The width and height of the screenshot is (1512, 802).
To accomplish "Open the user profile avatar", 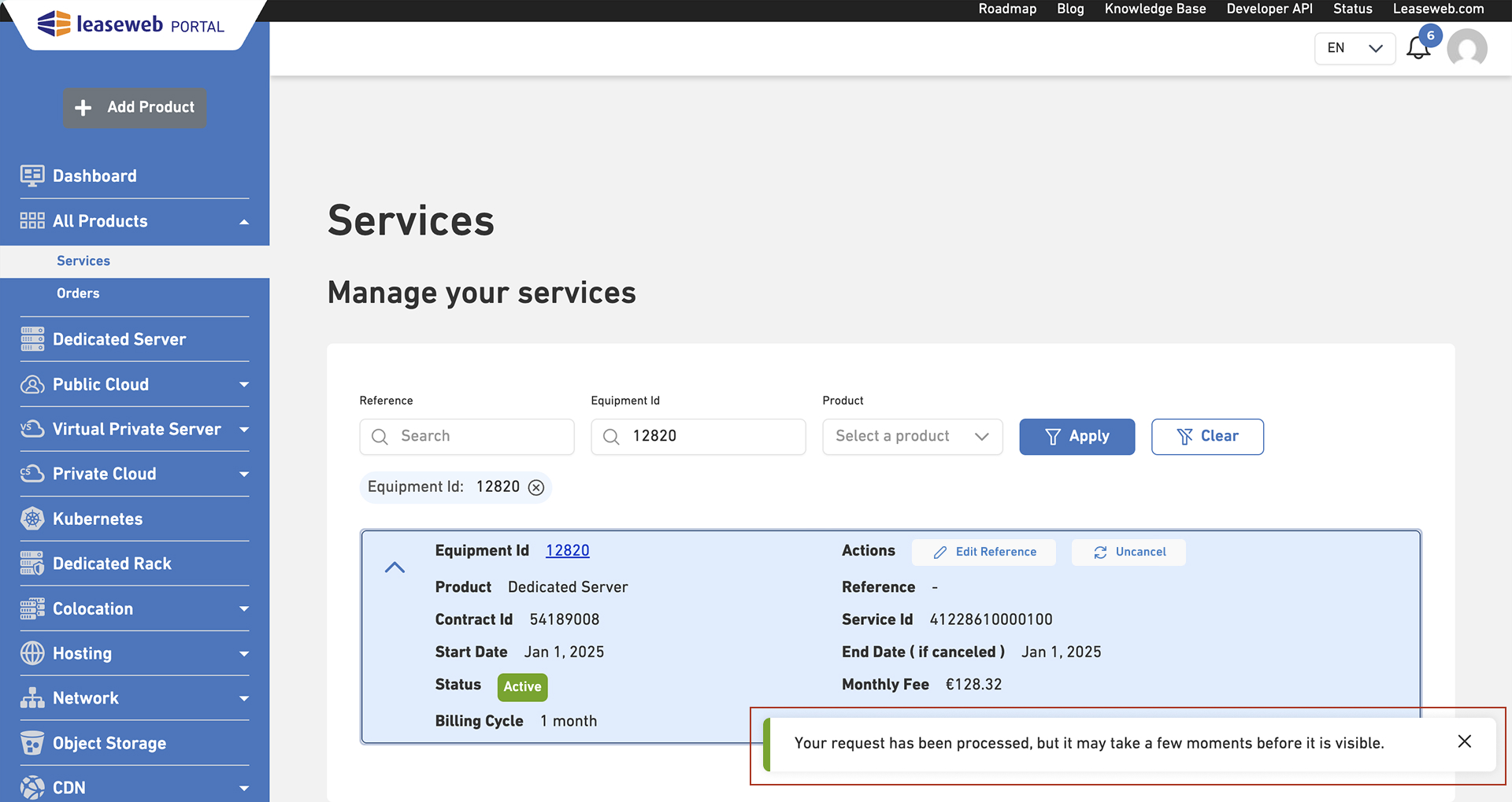I will (x=1467, y=49).
